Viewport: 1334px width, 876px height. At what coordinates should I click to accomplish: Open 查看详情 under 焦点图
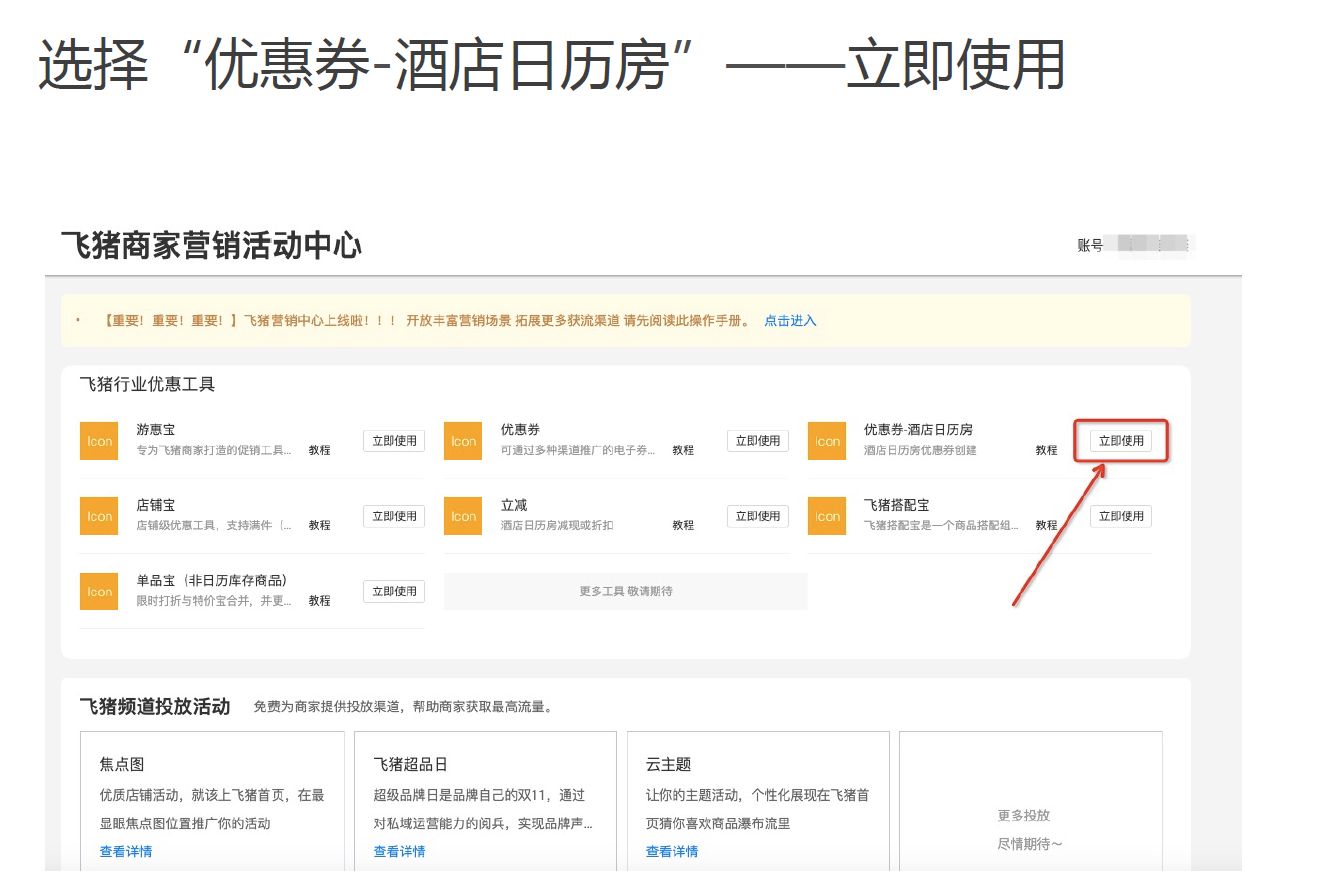tap(126, 852)
